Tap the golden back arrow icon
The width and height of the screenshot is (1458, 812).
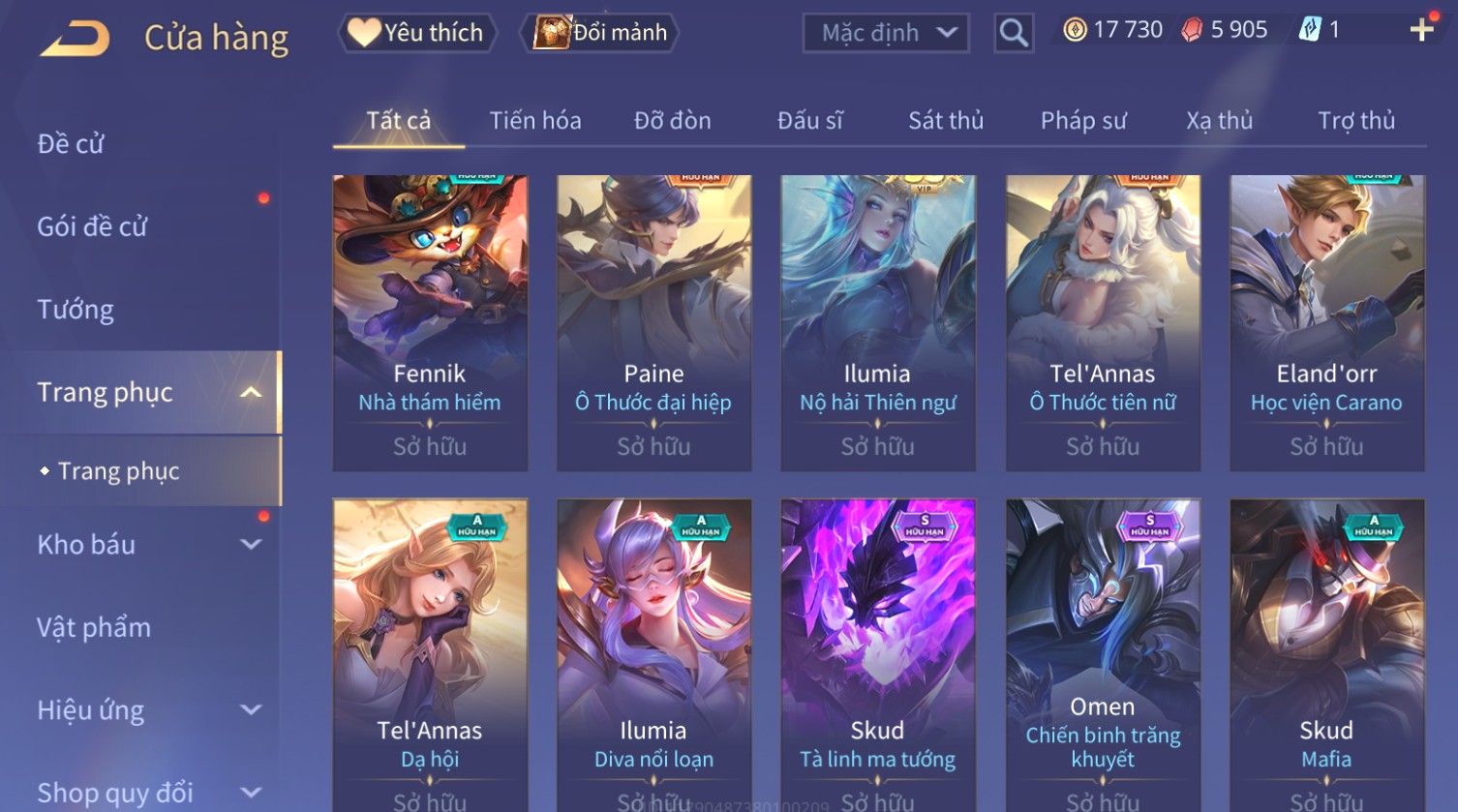75,39
